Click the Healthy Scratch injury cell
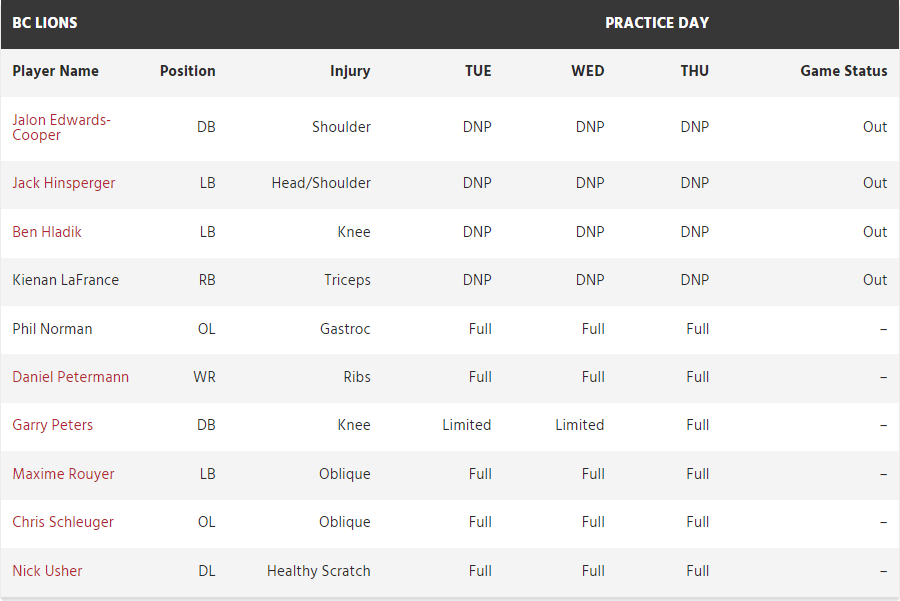This screenshot has width=900, height=601. tap(318, 571)
